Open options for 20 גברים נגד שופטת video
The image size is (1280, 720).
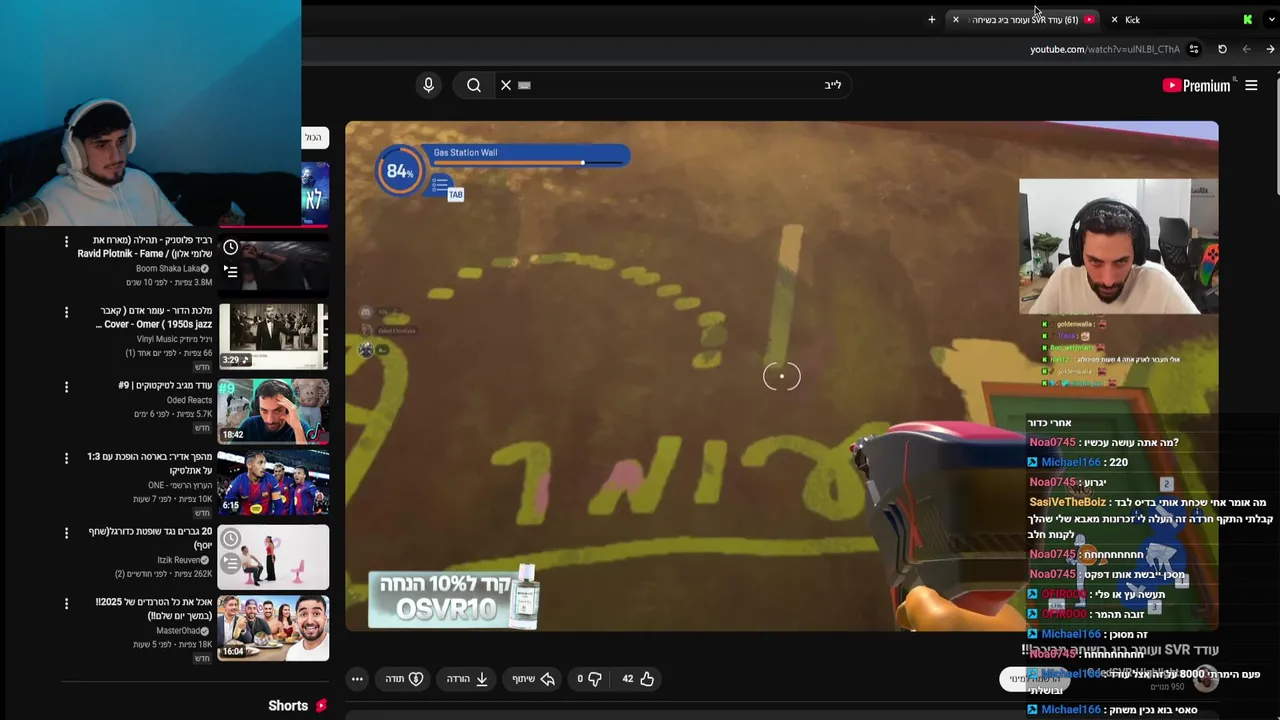(x=66, y=532)
